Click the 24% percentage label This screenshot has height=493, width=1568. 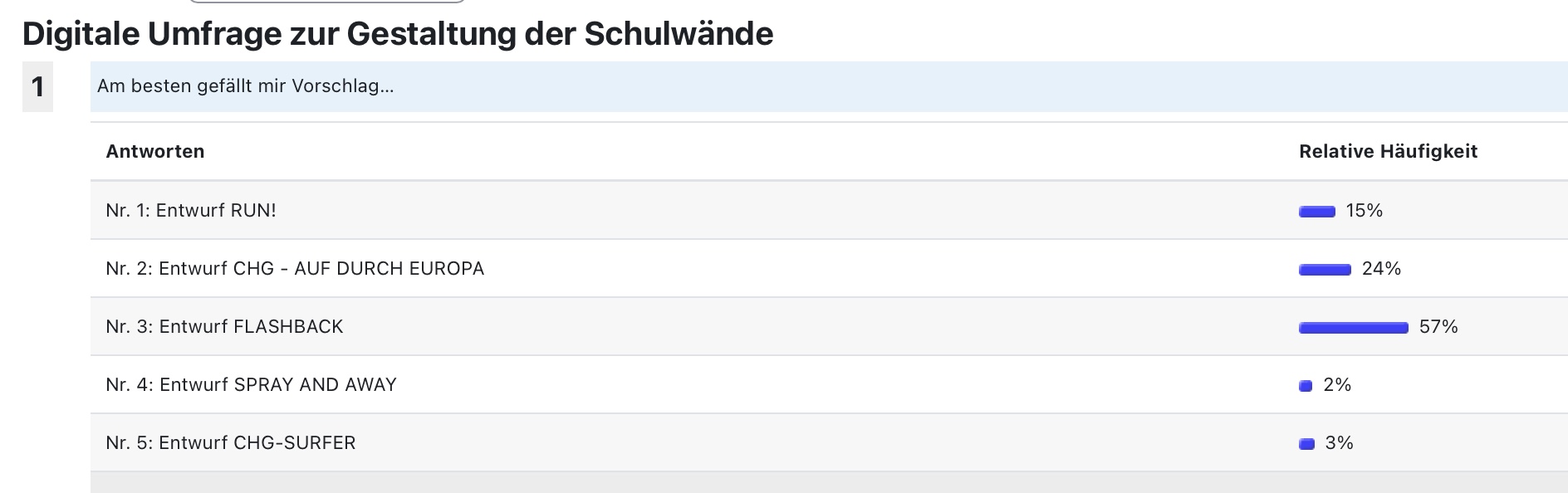pyautogui.click(x=1382, y=269)
